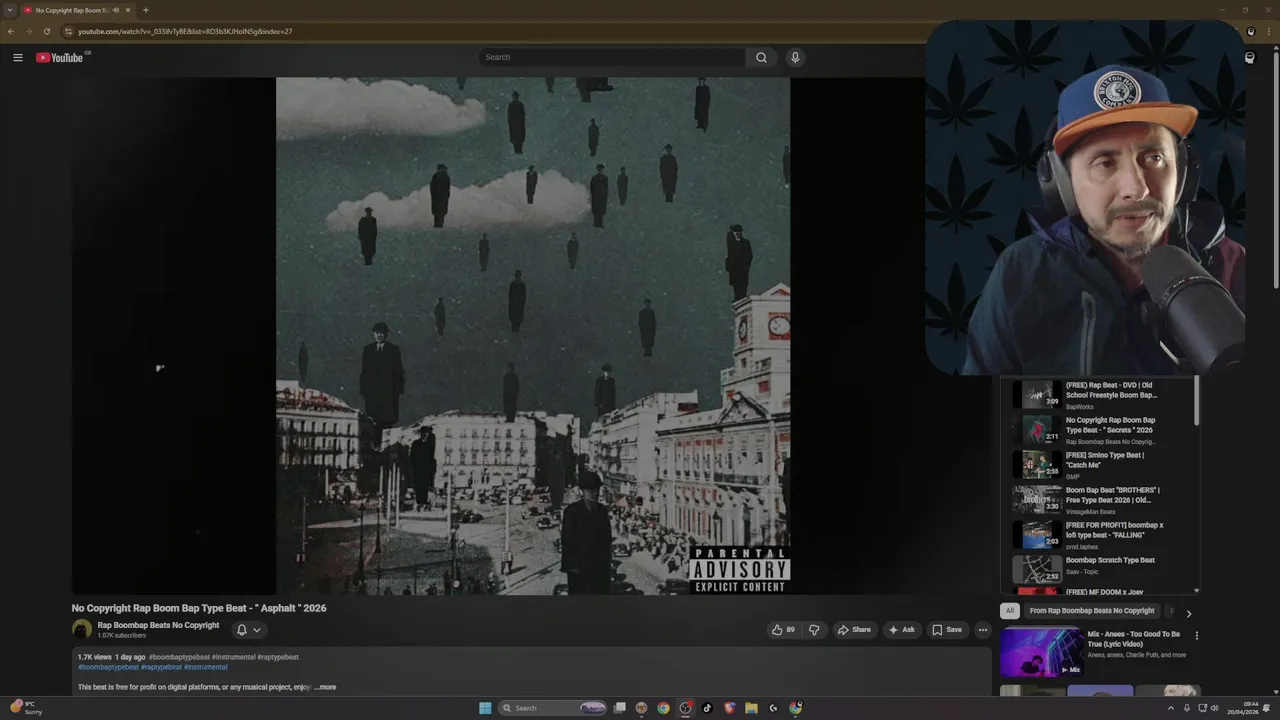The image size is (1280, 720).
Task: Open weather widget showing Sunny
Action: click(24, 708)
